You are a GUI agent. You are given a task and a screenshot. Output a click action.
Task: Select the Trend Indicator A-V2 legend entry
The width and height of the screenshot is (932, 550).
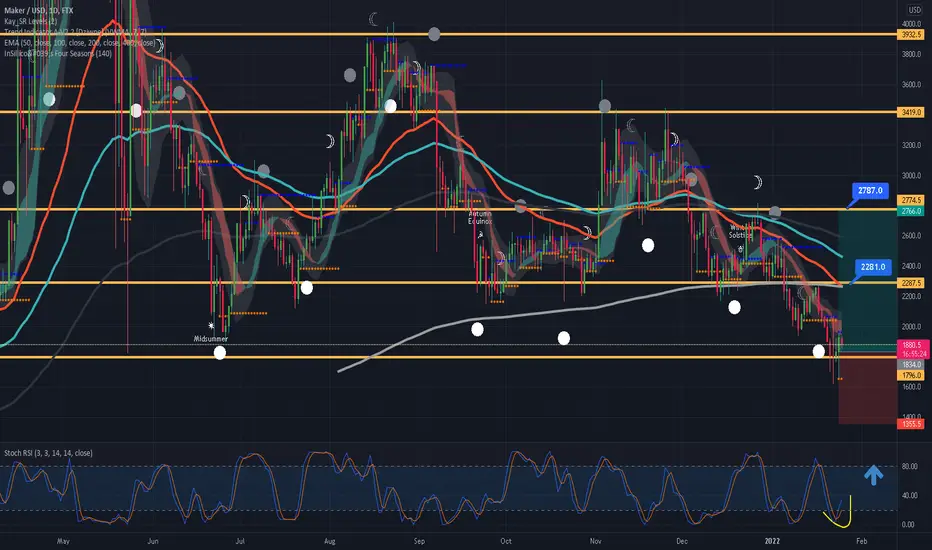pos(75,32)
